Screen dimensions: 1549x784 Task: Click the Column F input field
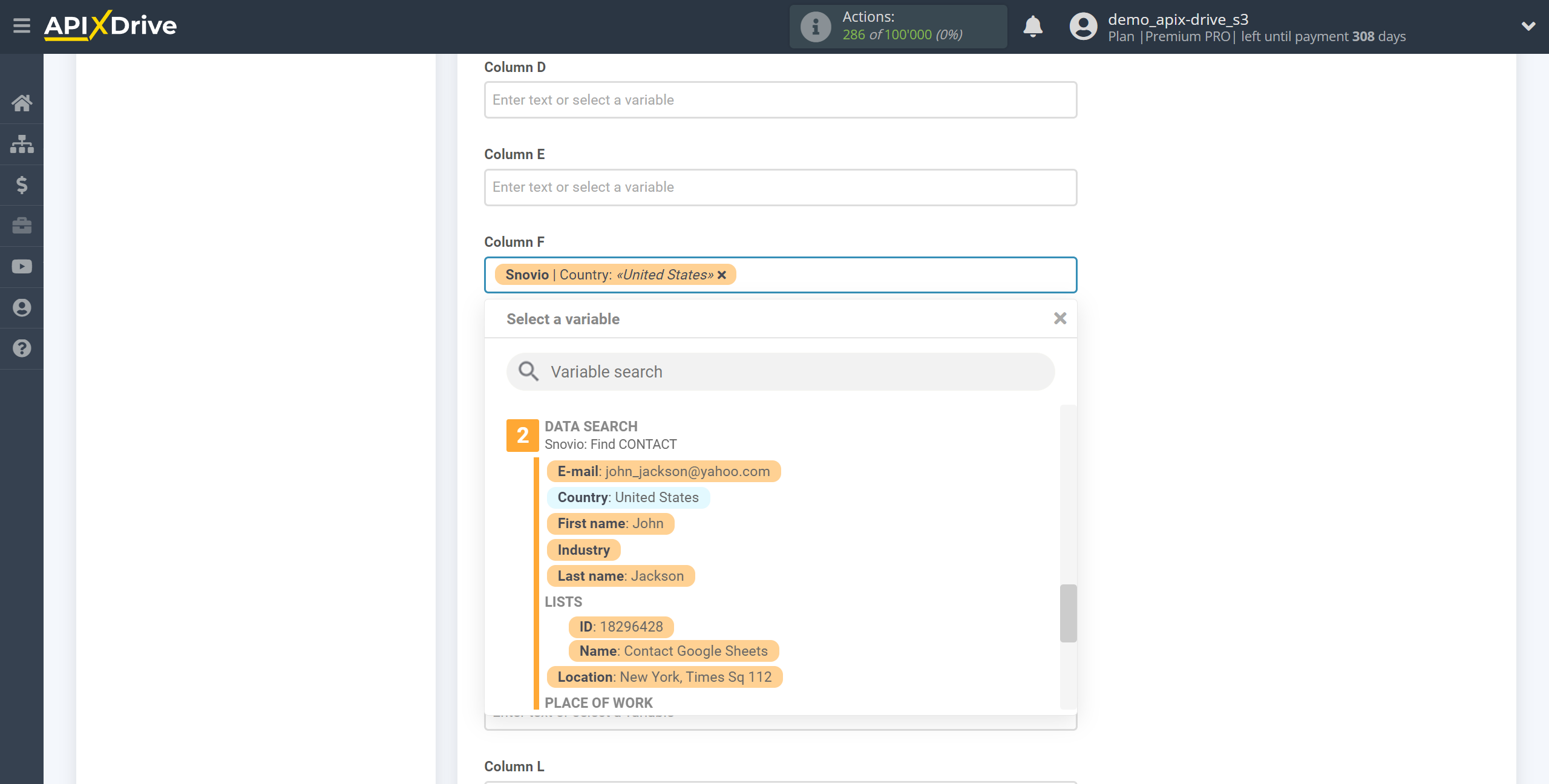pos(781,275)
